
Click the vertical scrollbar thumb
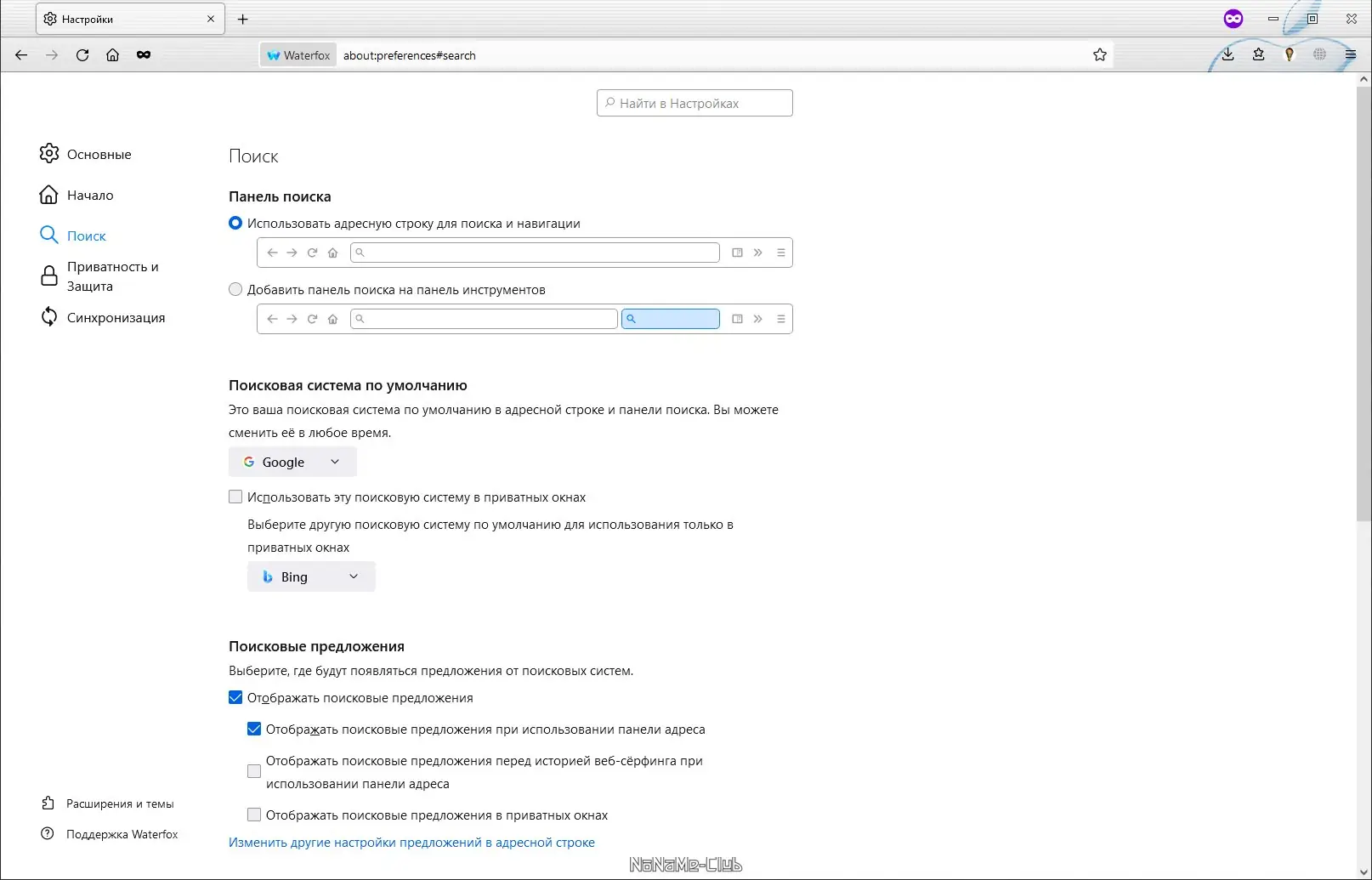pyautogui.click(x=1363, y=304)
